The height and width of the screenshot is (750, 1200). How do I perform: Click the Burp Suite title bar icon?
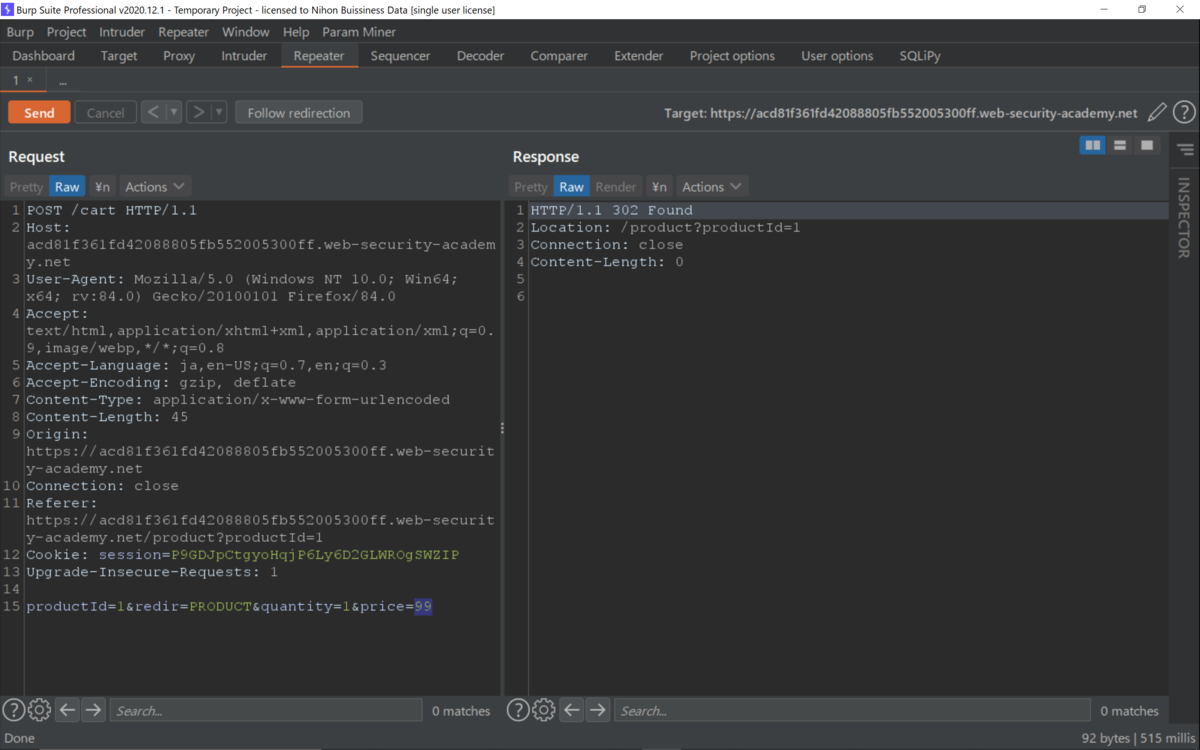(8, 9)
